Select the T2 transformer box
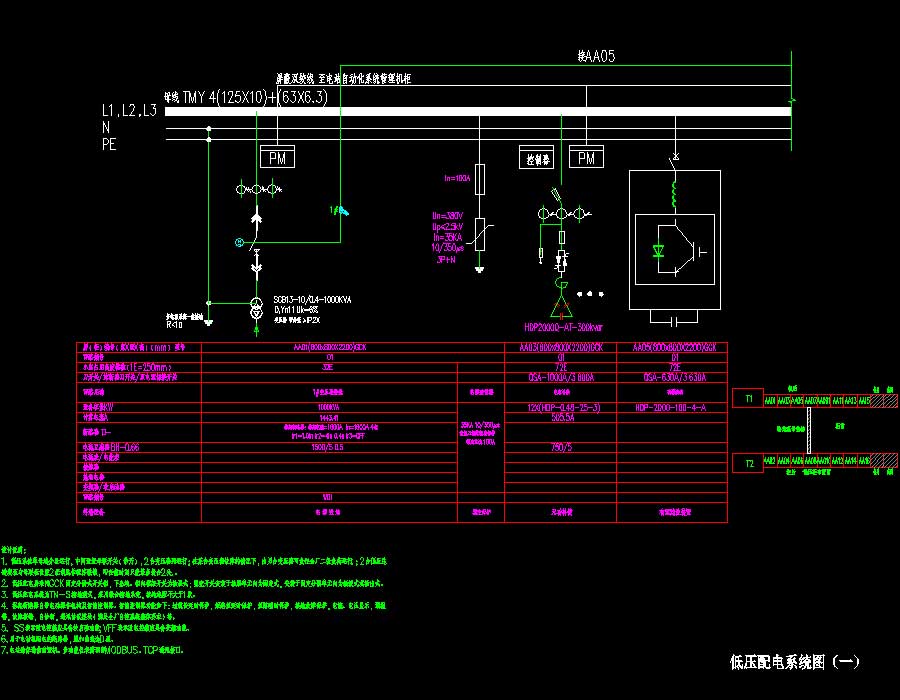Viewport: 900px width, 700px height. pyautogui.click(x=748, y=463)
